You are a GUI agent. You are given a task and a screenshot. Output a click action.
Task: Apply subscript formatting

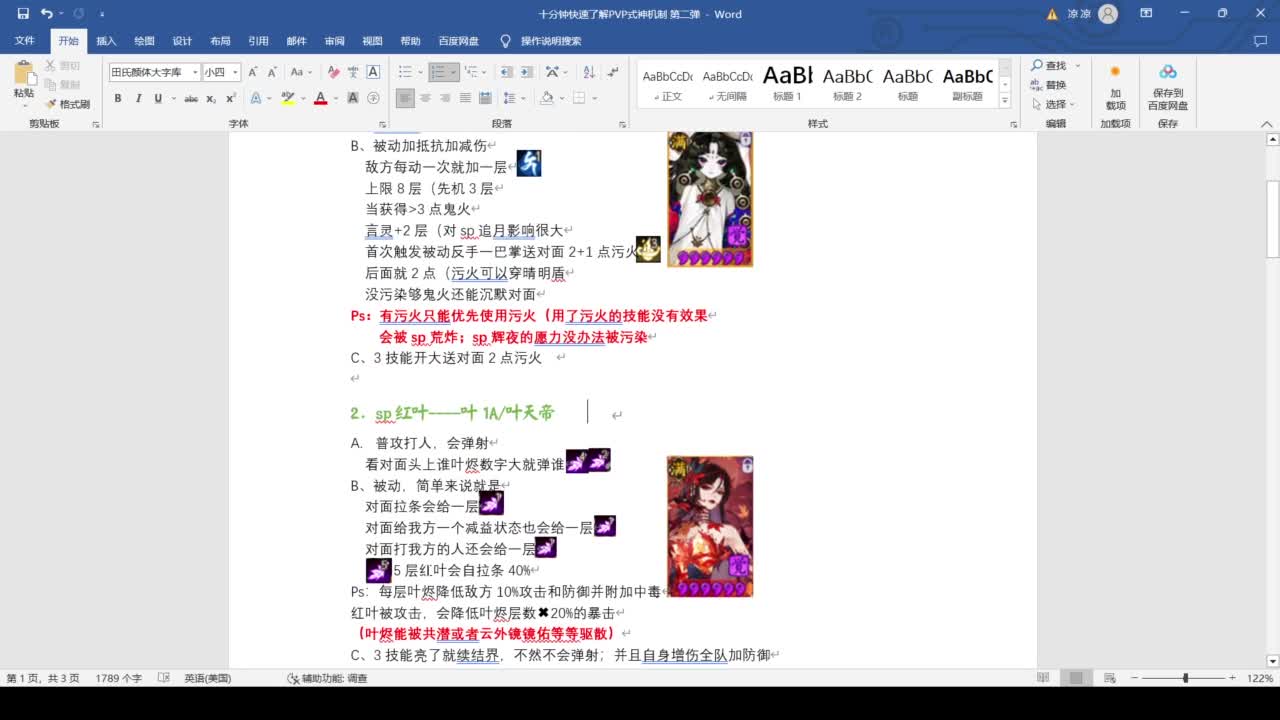(211, 98)
